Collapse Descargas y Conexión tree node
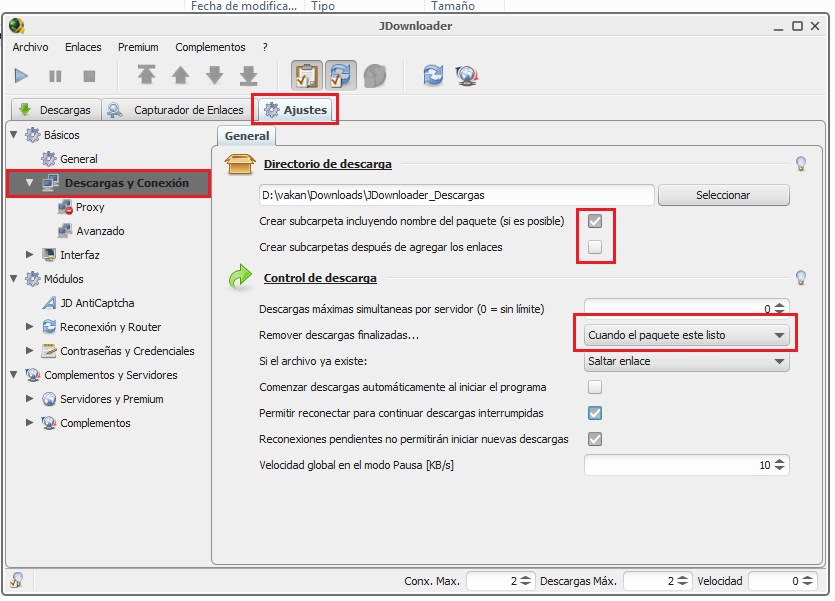The image size is (835, 601). tap(30, 183)
